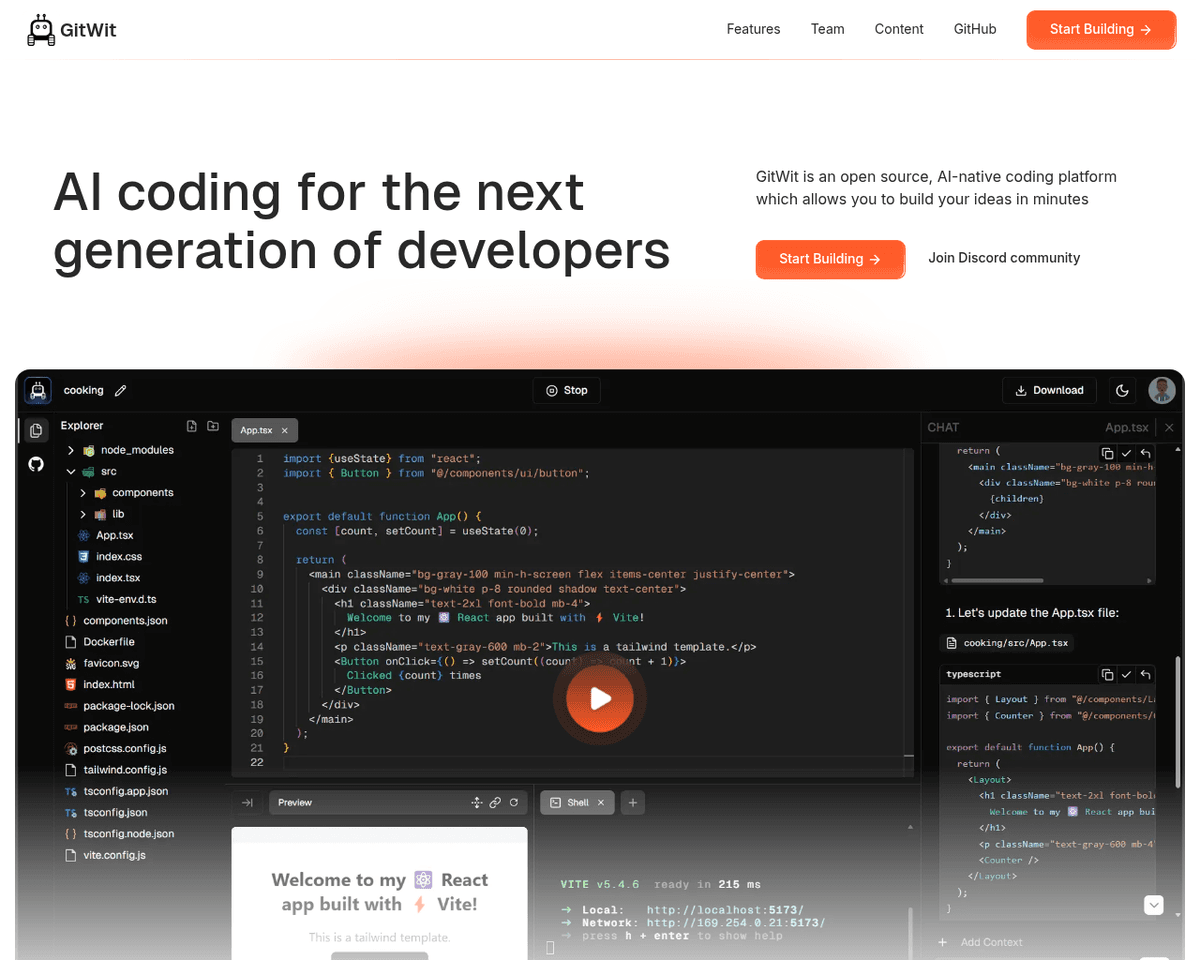Click the copy icon on the typescript code block
Viewport: 1200px width, 960px height.
(1107, 675)
